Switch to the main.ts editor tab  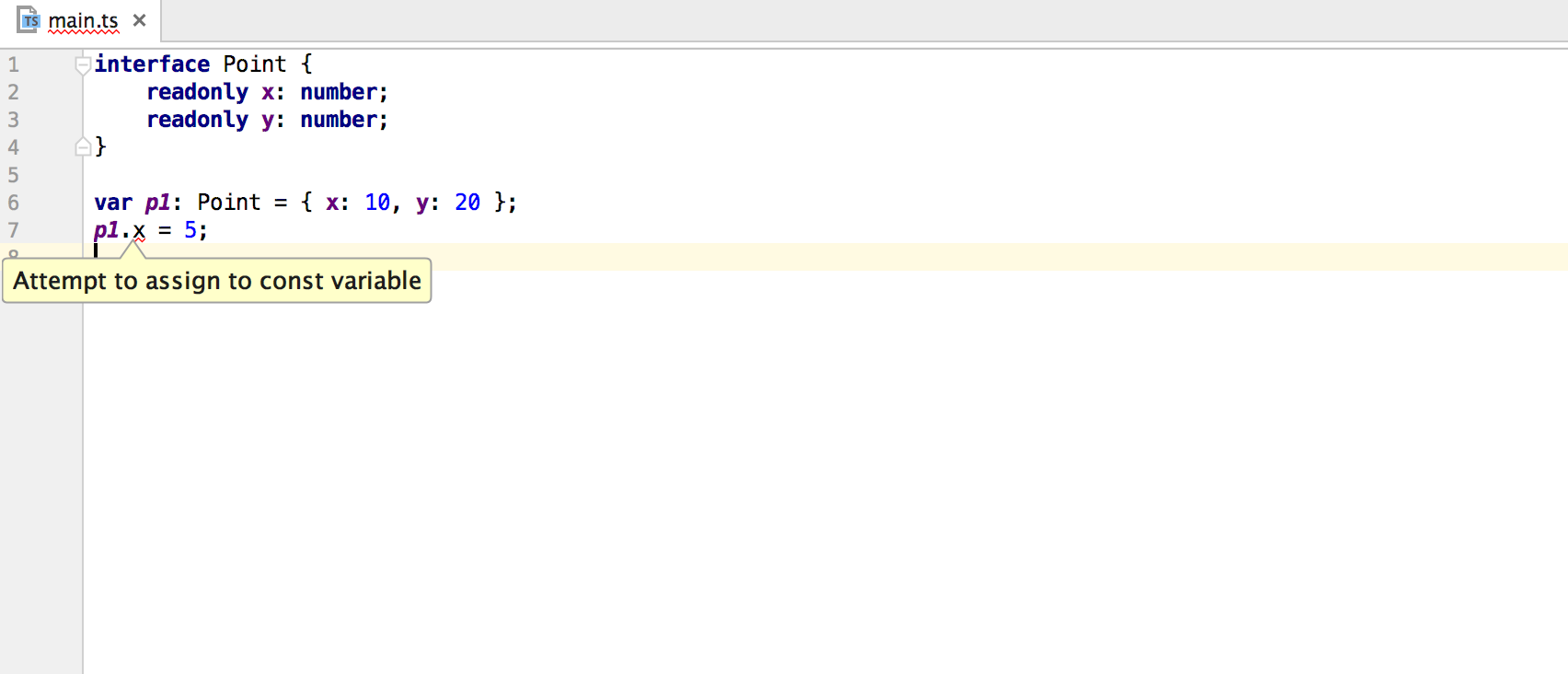click(x=83, y=20)
